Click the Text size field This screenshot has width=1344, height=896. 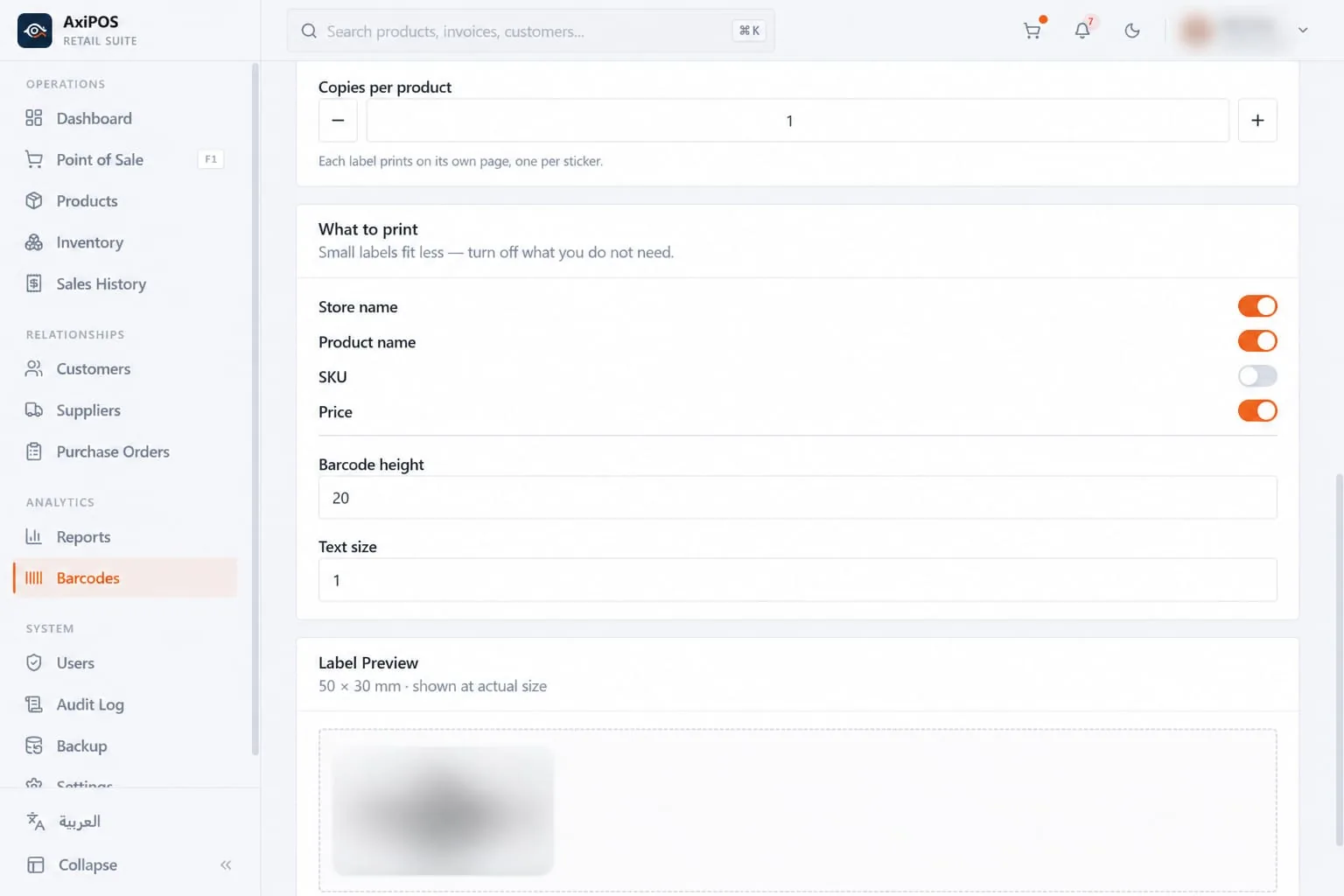798,580
